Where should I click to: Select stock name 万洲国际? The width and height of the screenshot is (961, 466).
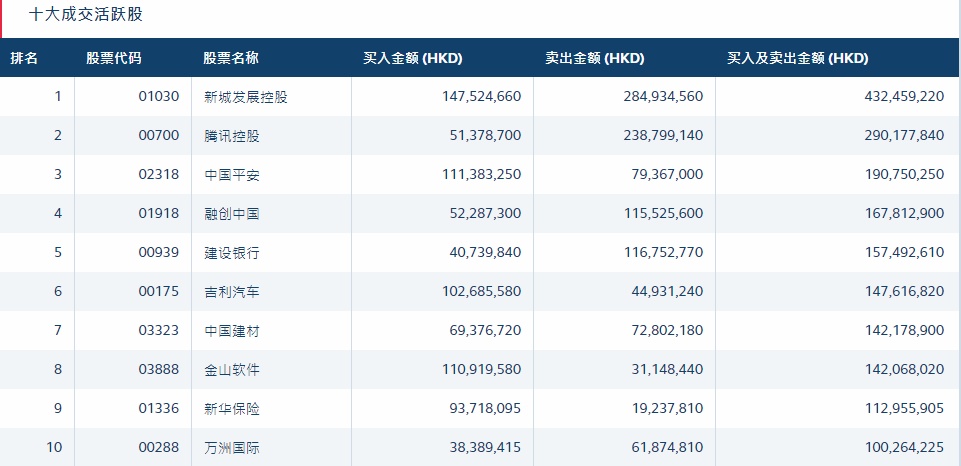pos(232,448)
